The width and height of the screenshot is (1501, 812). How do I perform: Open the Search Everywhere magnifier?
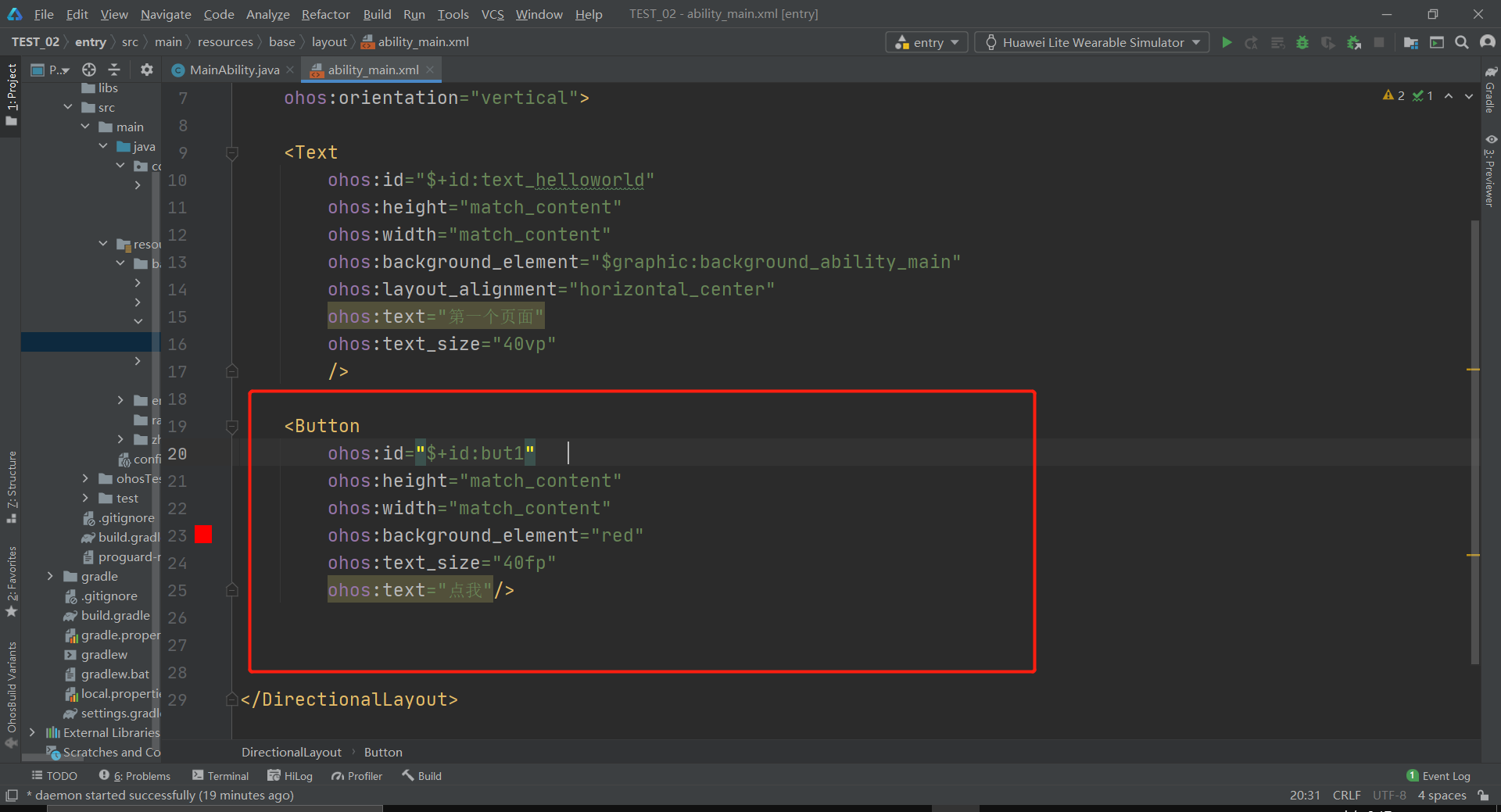(x=1462, y=42)
